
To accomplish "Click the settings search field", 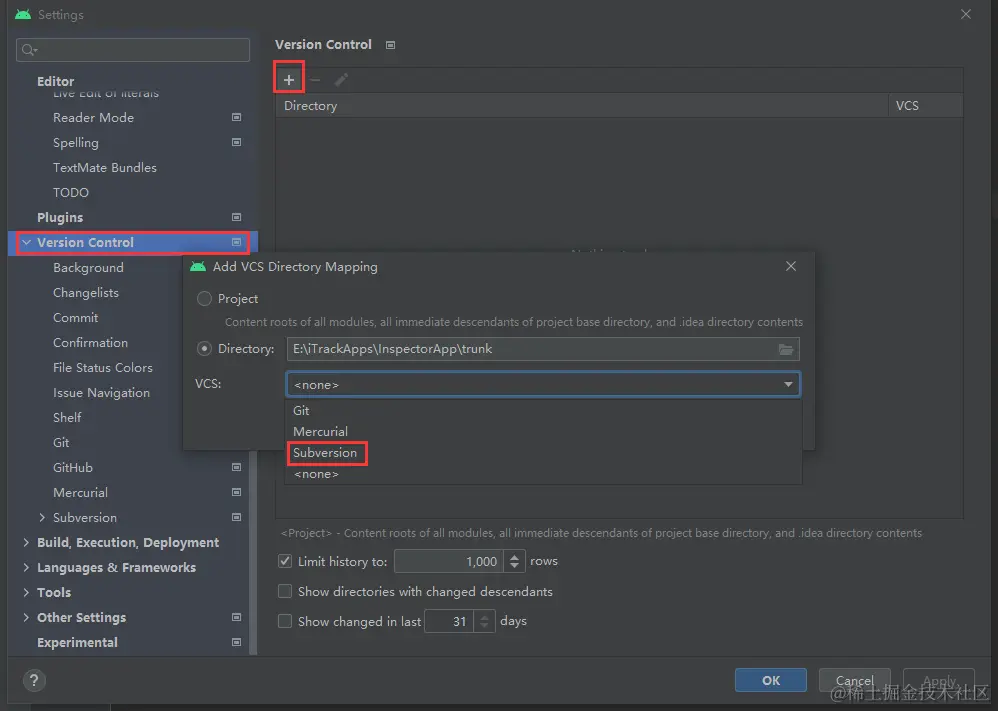I will click(133, 50).
